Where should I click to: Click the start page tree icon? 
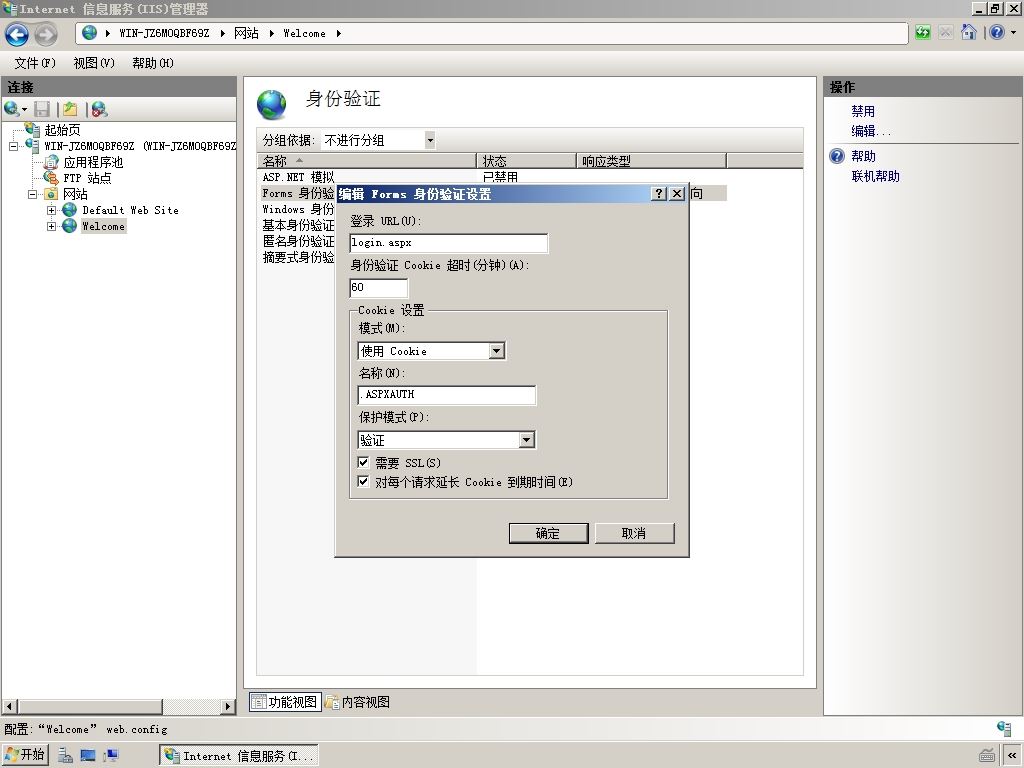32,129
